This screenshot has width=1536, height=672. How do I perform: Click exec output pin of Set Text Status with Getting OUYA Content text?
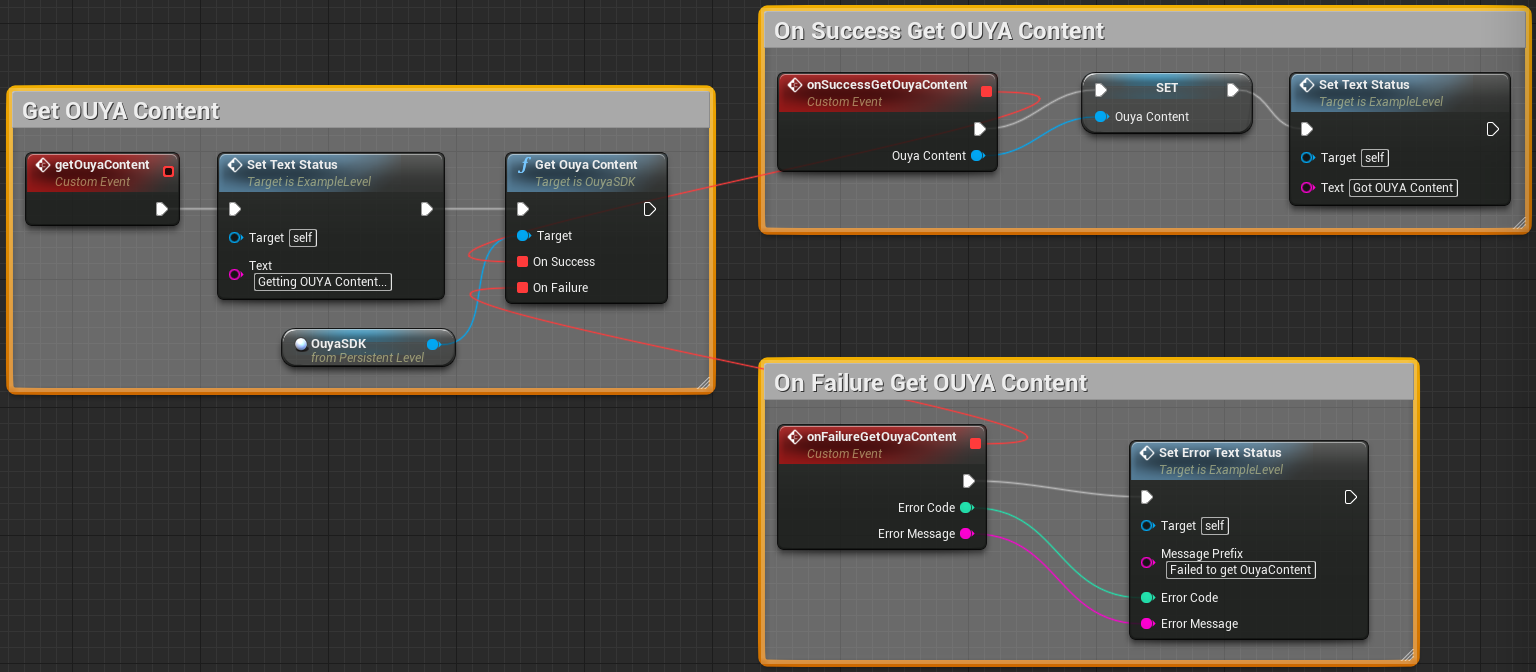click(427, 209)
